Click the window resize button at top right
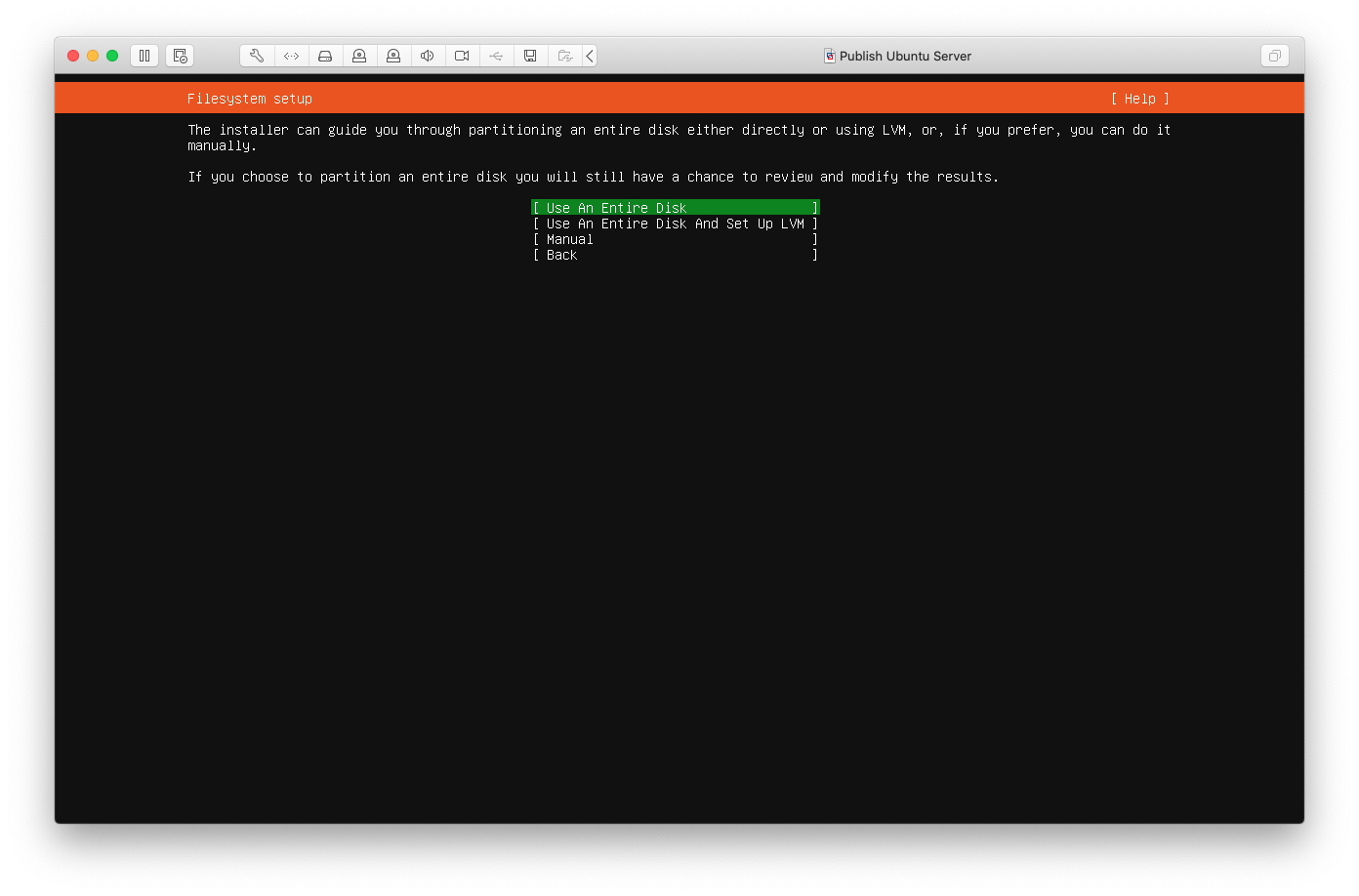The width and height of the screenshot is (1359, 896). (x=1274, y=56)
